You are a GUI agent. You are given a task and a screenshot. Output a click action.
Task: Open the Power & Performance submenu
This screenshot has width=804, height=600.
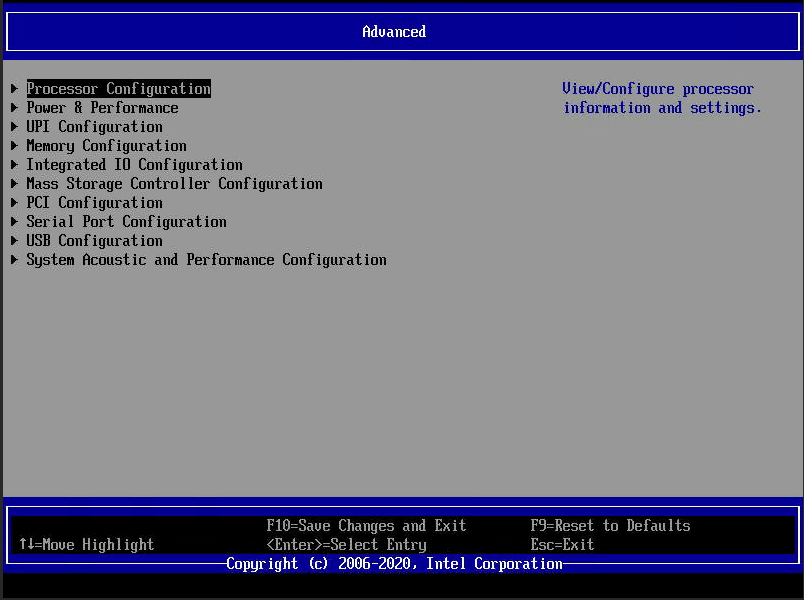pyautogui.click(x=102, y=107)
